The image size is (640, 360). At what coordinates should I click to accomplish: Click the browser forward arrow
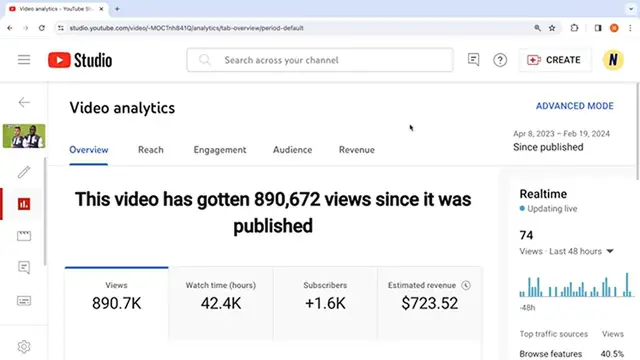pyautogui.click(x=26, y=28)
